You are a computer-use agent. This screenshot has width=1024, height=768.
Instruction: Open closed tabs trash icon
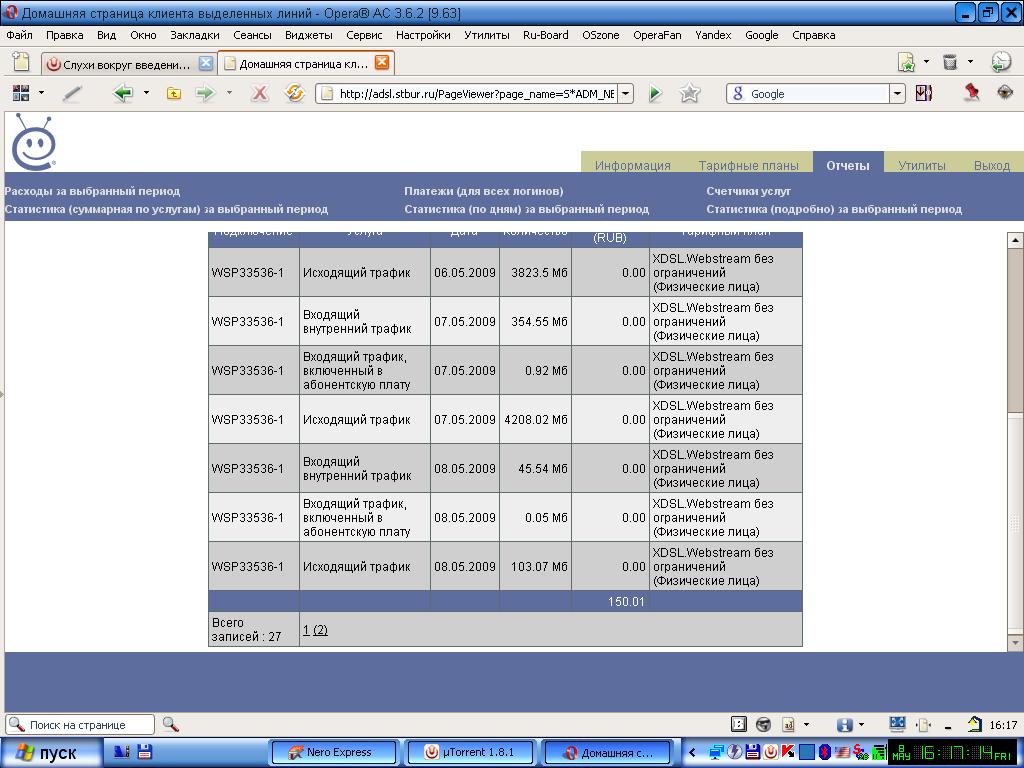(950, 62)
